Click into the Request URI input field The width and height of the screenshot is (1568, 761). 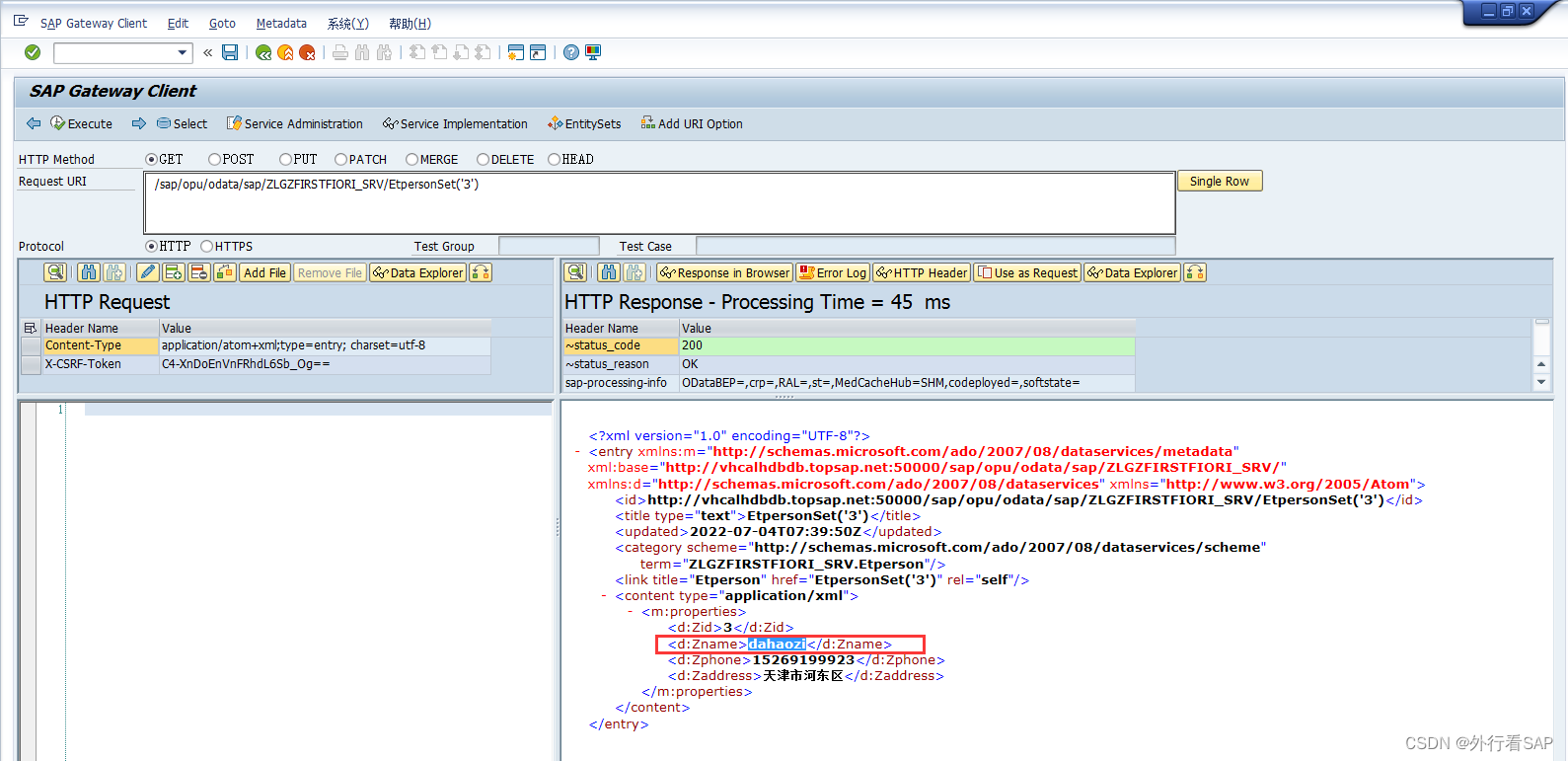(x=659, y=202)
